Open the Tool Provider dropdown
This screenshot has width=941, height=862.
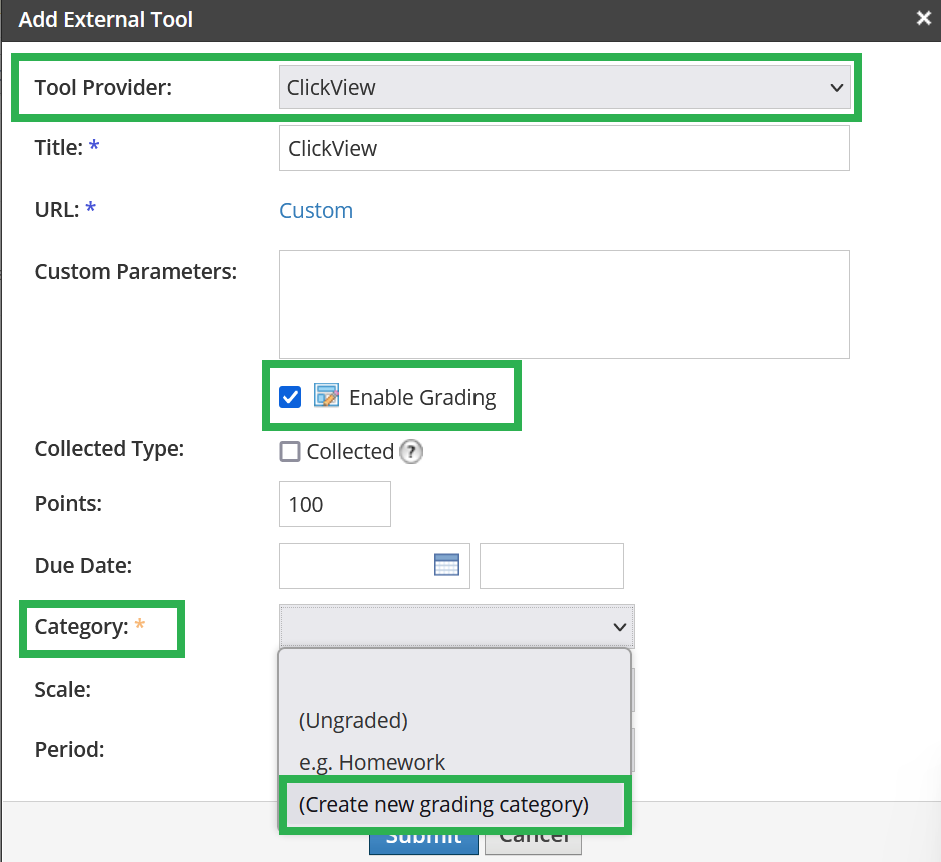[565, 88]
